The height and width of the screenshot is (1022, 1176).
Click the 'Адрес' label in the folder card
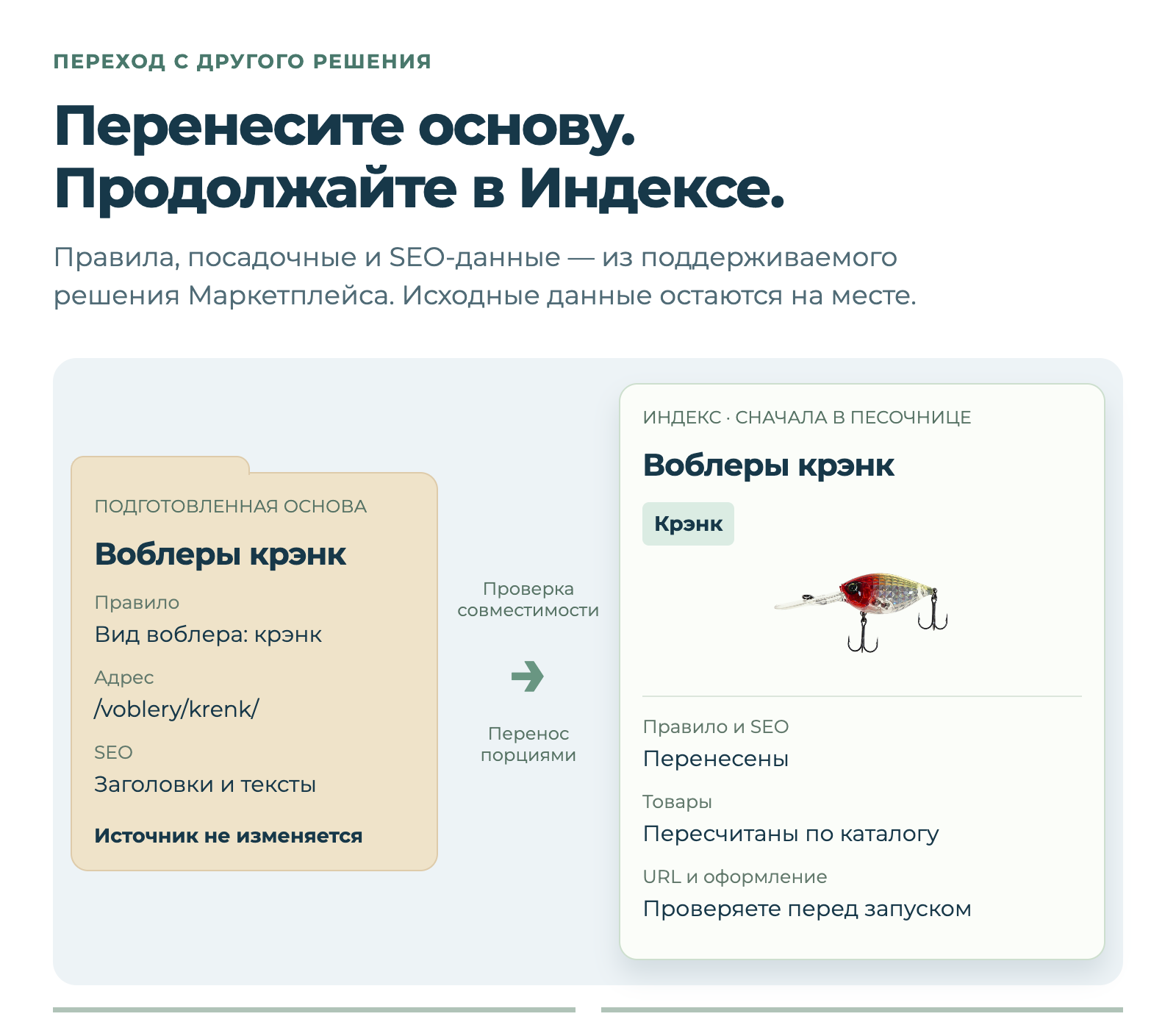coord(124,678)
